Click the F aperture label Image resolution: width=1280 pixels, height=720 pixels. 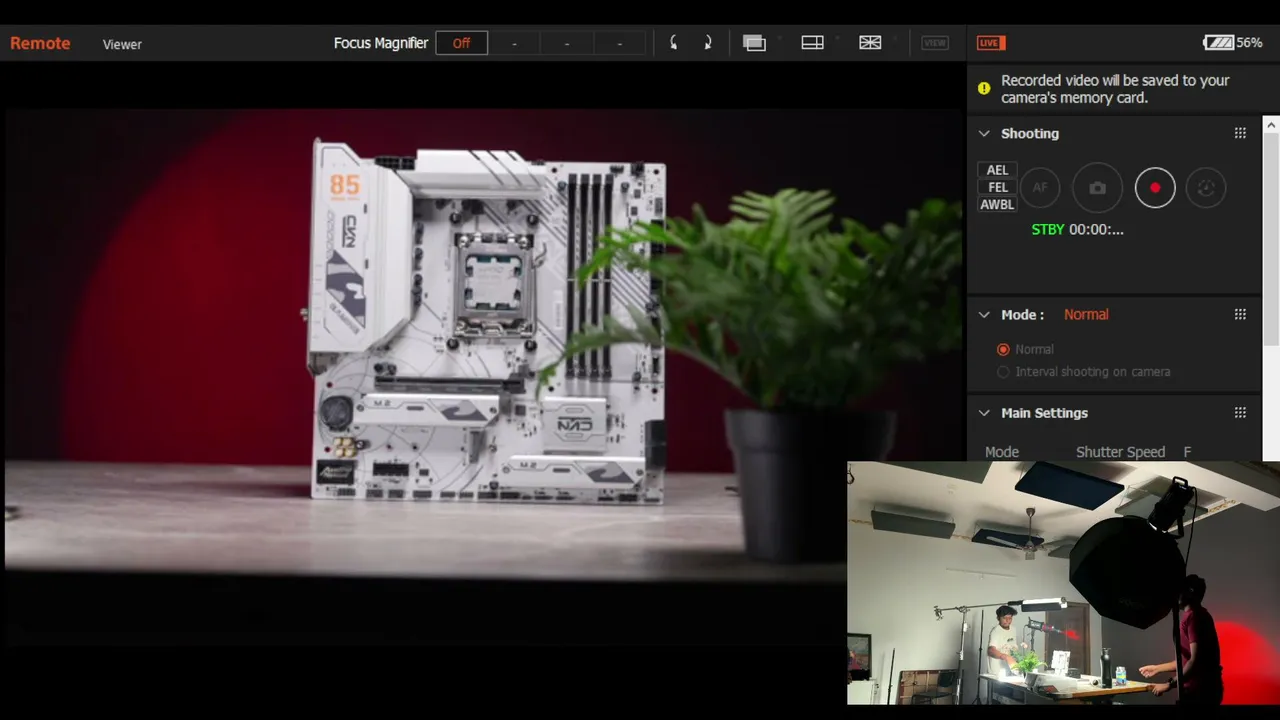tap(1187, 452)
